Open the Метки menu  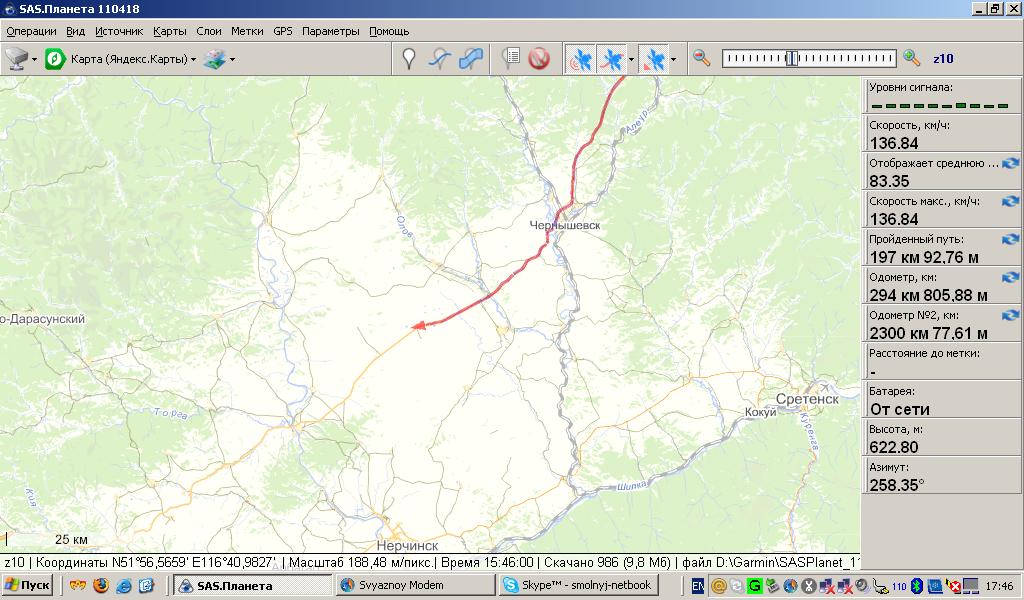(x=247, y=31)
